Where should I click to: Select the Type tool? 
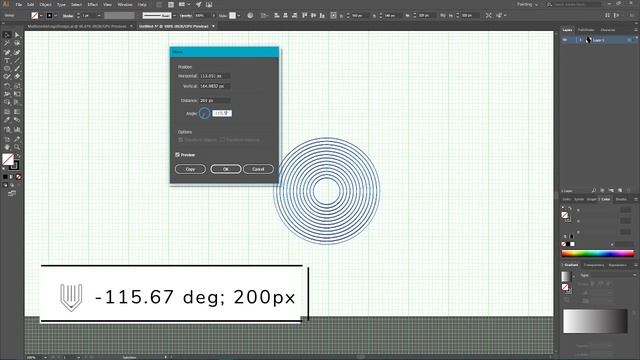pos(7,60)
